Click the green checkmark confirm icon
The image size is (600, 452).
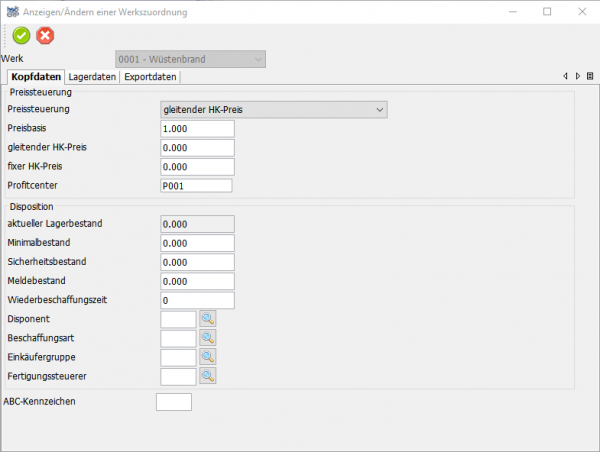[x=22, y=36]
